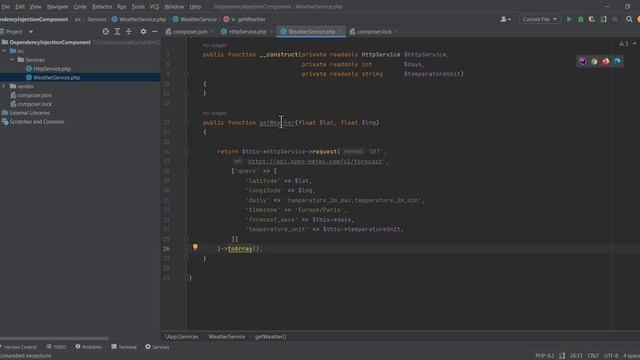Expand all in the Project panel
640x360 pixels.
(x=117, y=31)
